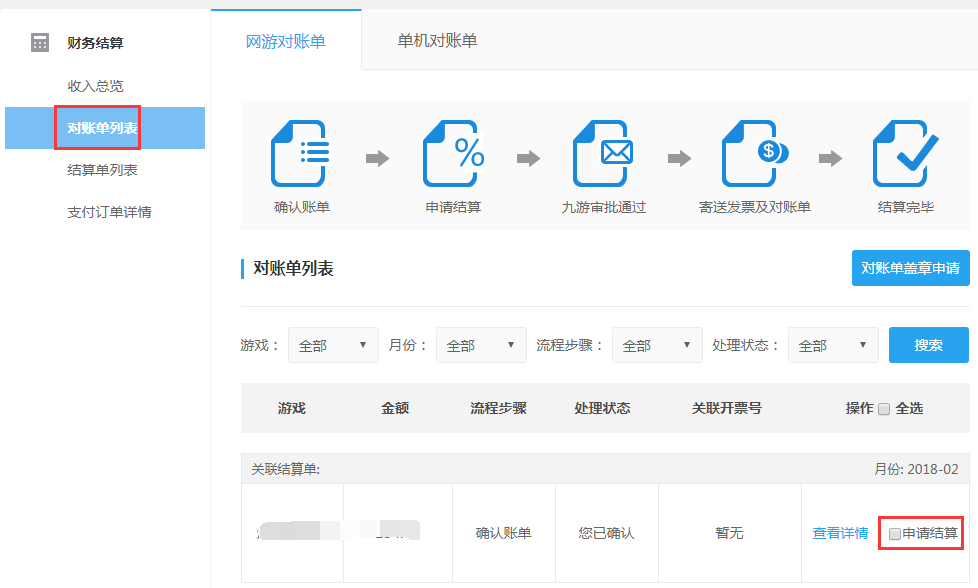
Task: Click the 财务结算 calculator icon
Action: (x=40, y=43)
